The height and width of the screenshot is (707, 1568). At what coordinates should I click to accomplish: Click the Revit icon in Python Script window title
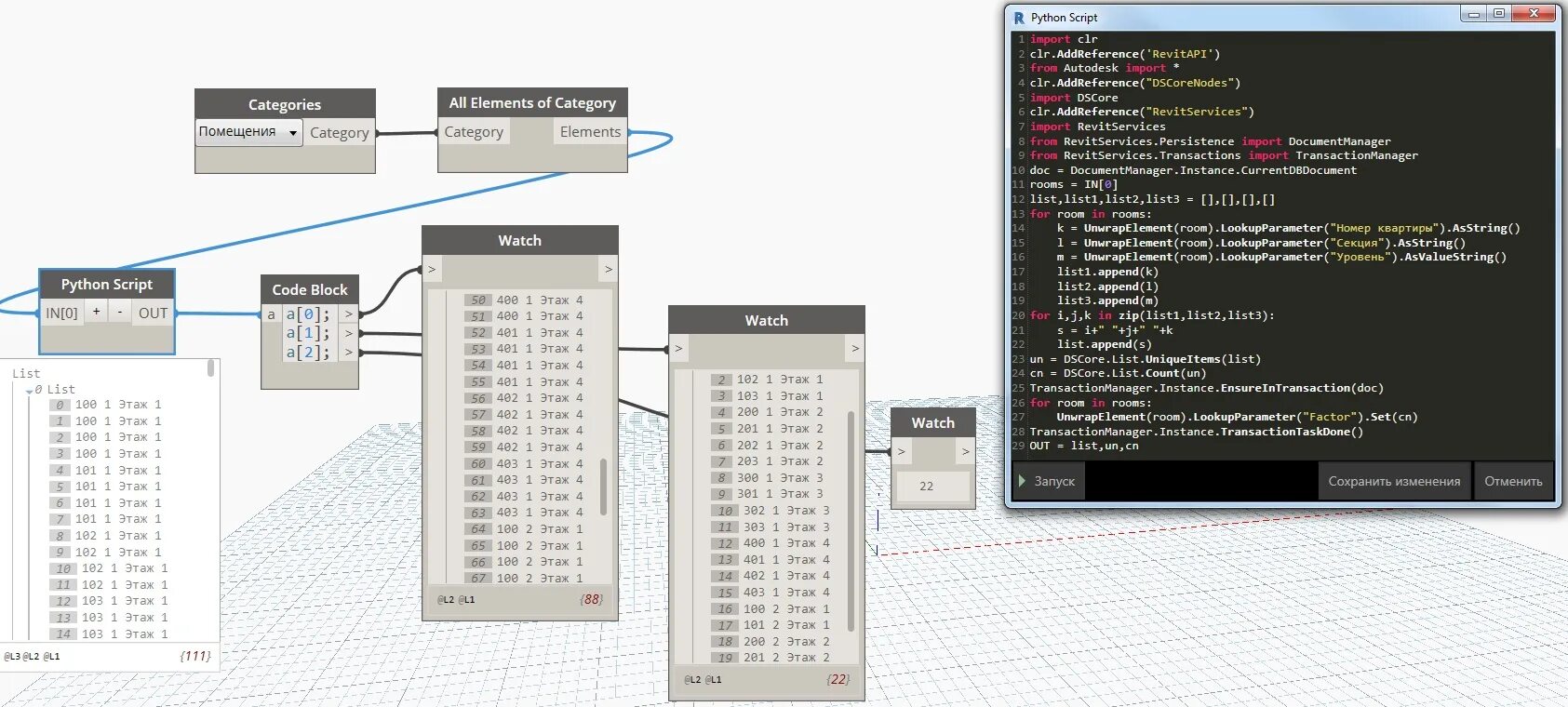(x=1019, y=18)
